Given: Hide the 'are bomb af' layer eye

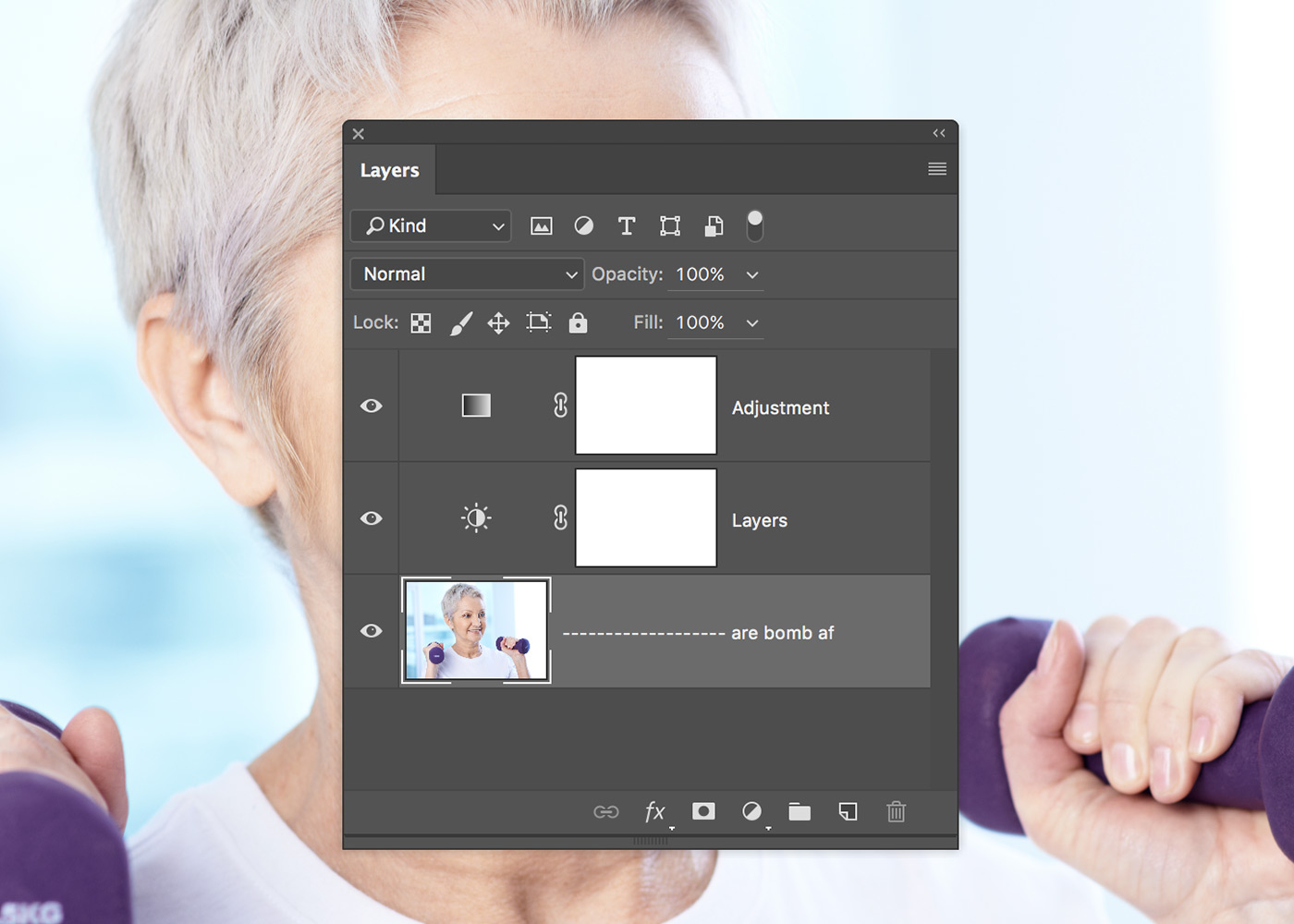Looking at the screenshot, I should tap(372, 631).
